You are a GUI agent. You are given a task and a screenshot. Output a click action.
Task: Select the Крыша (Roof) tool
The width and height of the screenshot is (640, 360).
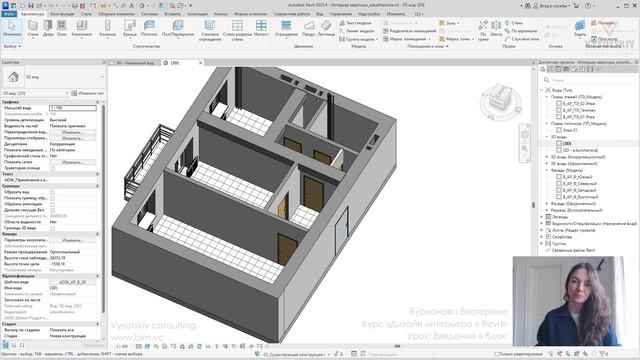coord(130,29)
